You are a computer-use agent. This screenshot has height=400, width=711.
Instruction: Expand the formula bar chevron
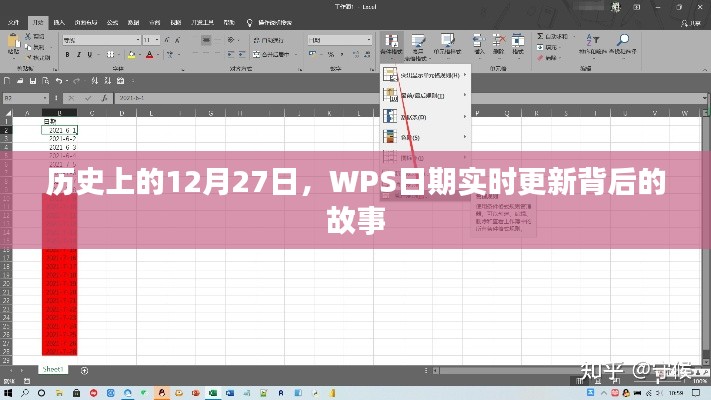pyautogui.click(x=705, y=98)
